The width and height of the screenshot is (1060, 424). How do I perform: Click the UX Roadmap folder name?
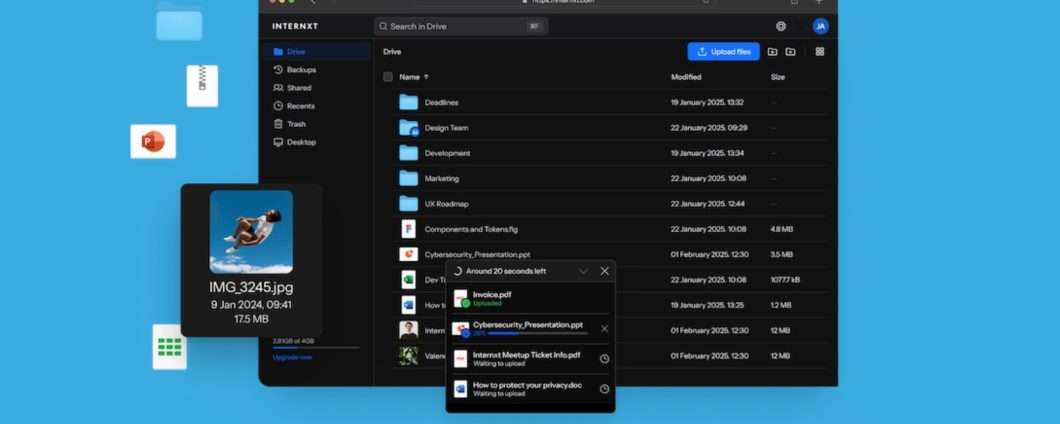point(446,204)
